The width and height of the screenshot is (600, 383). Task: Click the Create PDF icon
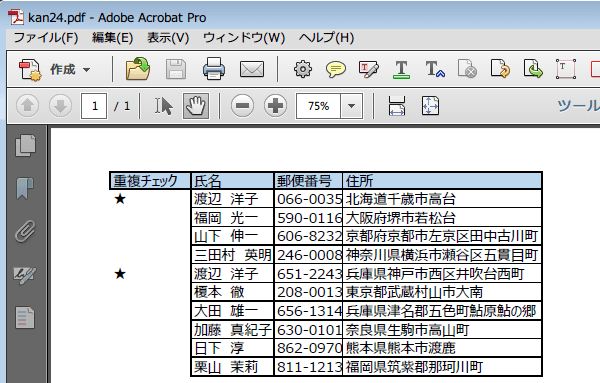tap(30, 70)
